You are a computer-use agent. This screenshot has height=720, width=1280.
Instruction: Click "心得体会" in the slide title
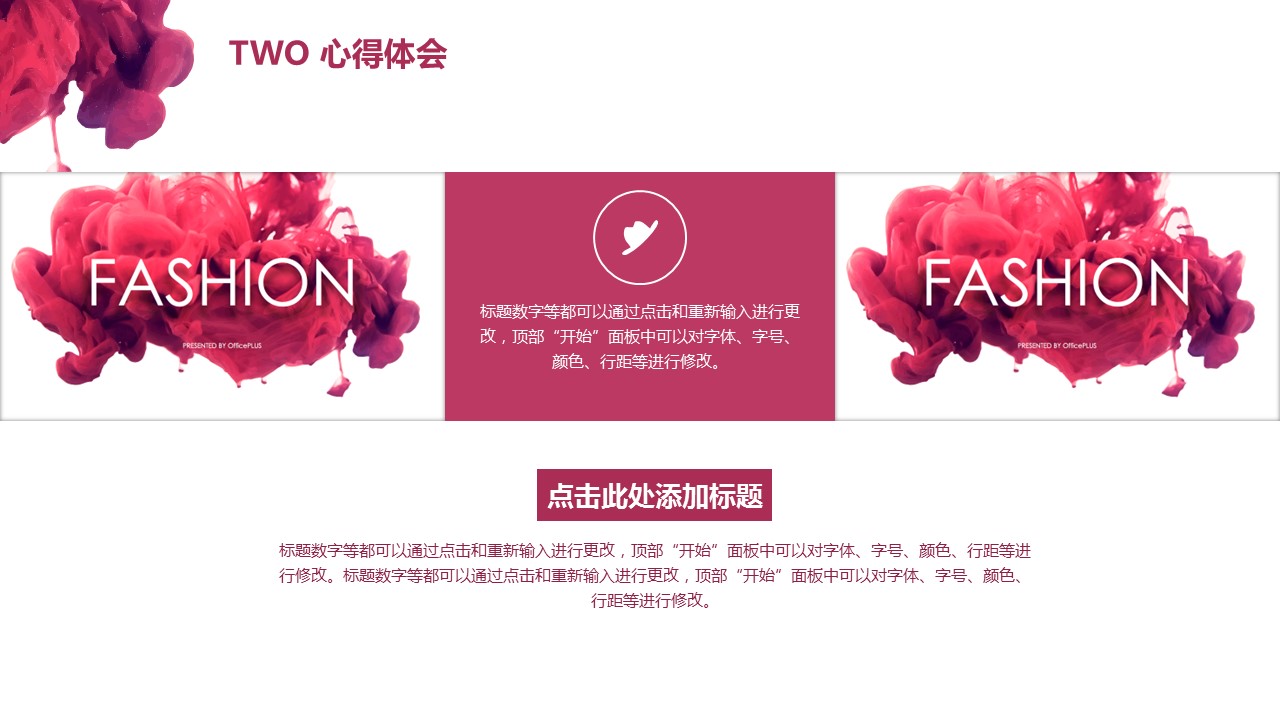[384, 54]
